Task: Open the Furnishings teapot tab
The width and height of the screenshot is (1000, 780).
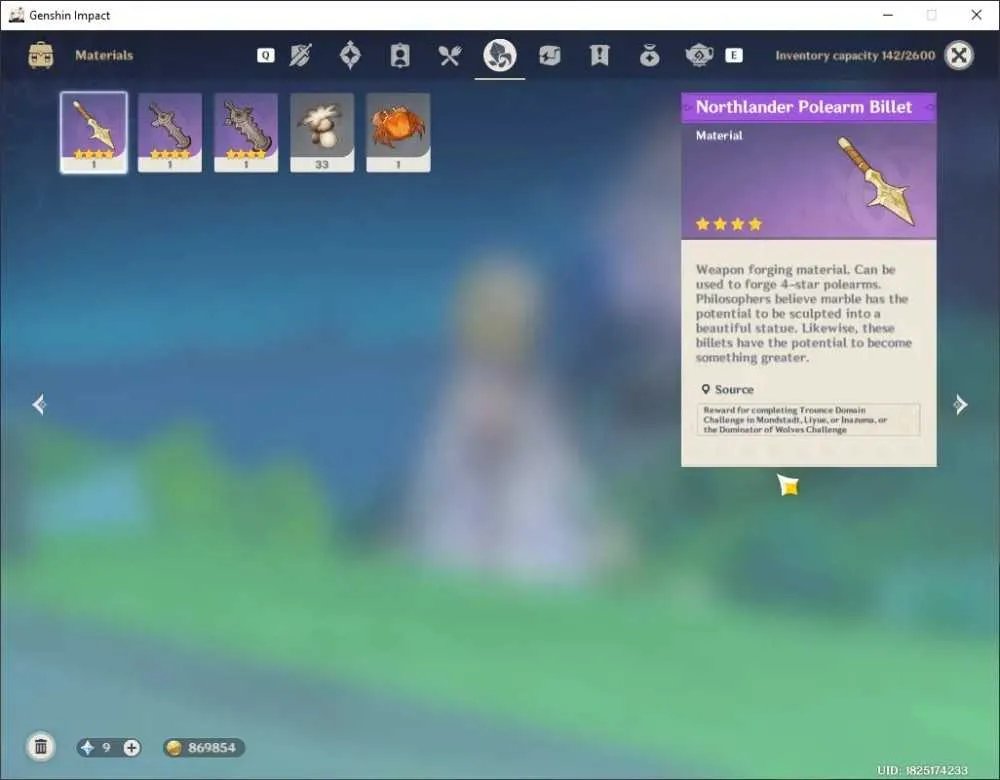Action: [x=699, y=55]
